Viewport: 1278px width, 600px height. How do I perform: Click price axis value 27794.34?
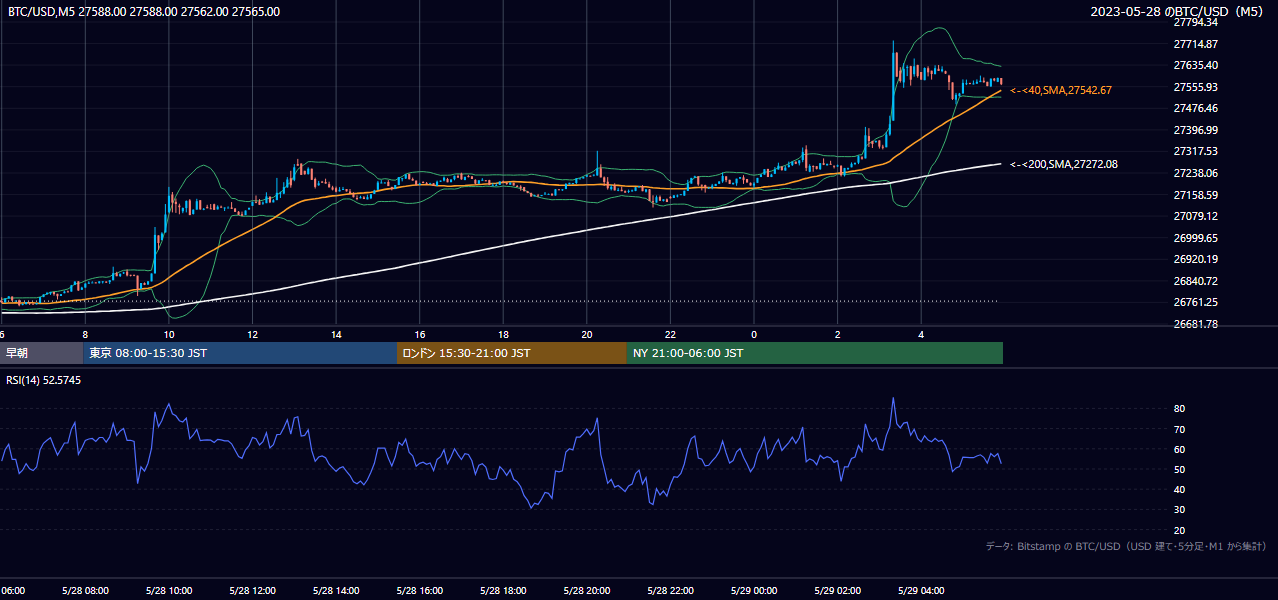(x=1195, y=22)
